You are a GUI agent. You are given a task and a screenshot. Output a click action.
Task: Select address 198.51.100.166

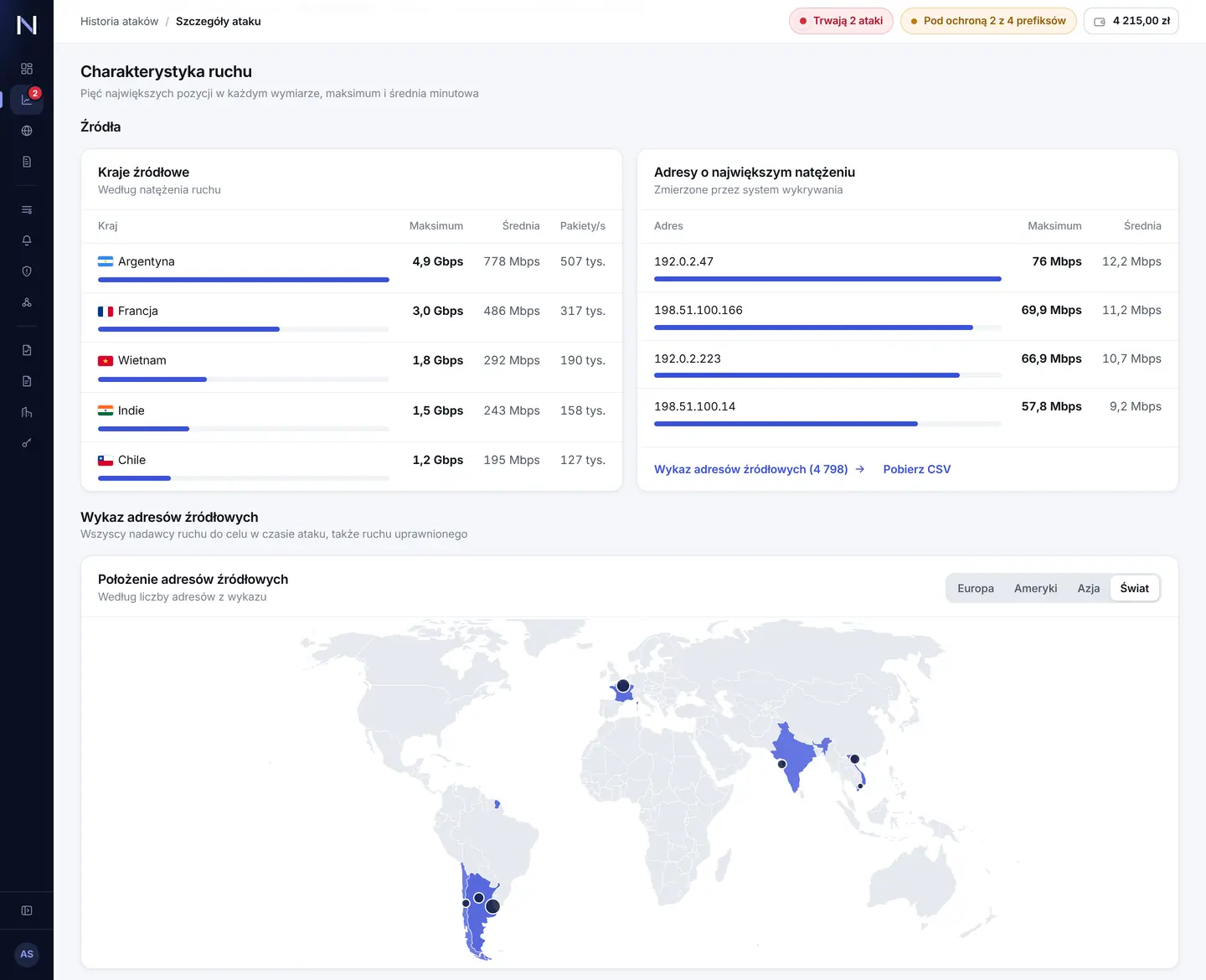click(698, 310)
